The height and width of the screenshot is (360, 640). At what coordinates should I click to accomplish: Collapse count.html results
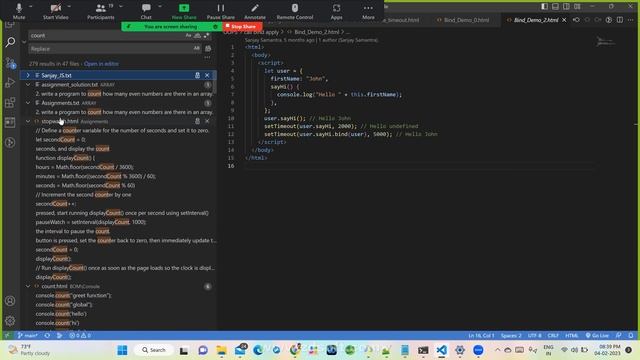(28, 286)
